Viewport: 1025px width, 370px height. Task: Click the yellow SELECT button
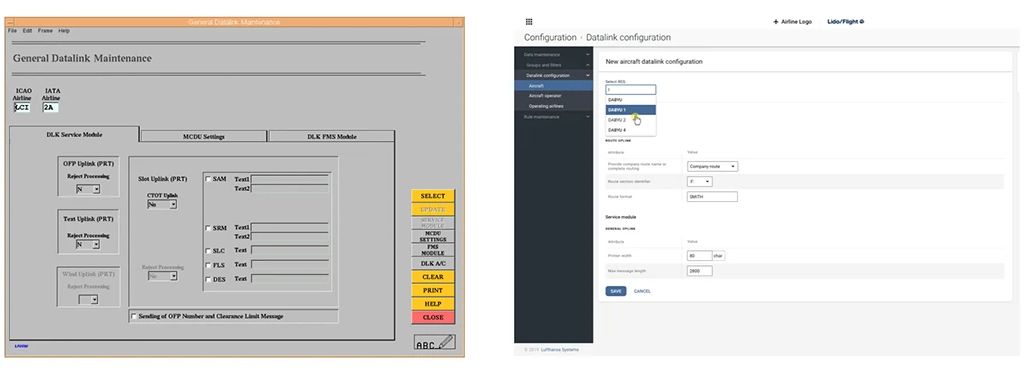coord(433,196)
